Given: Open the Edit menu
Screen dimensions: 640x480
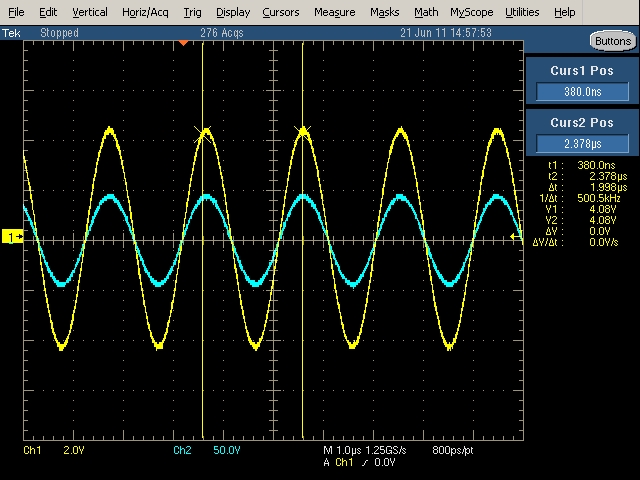Looking at the screenshot, I should click(48, 12).
